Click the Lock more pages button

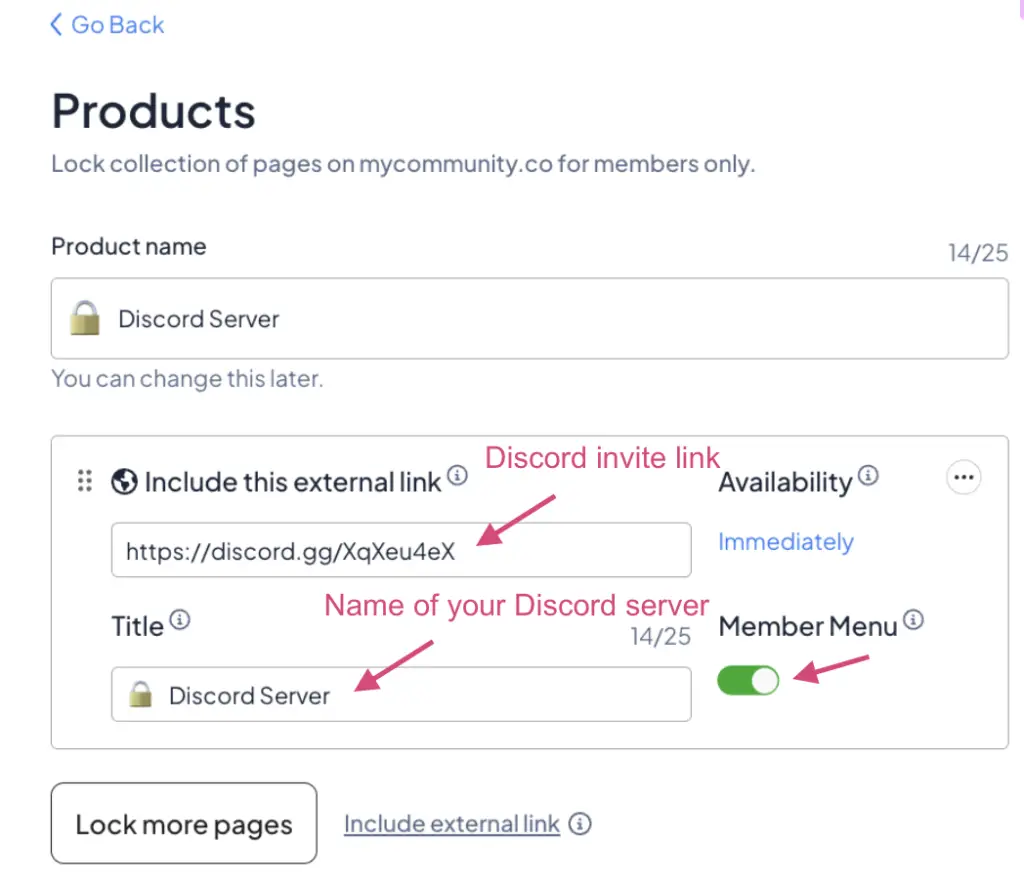point(183,823)
